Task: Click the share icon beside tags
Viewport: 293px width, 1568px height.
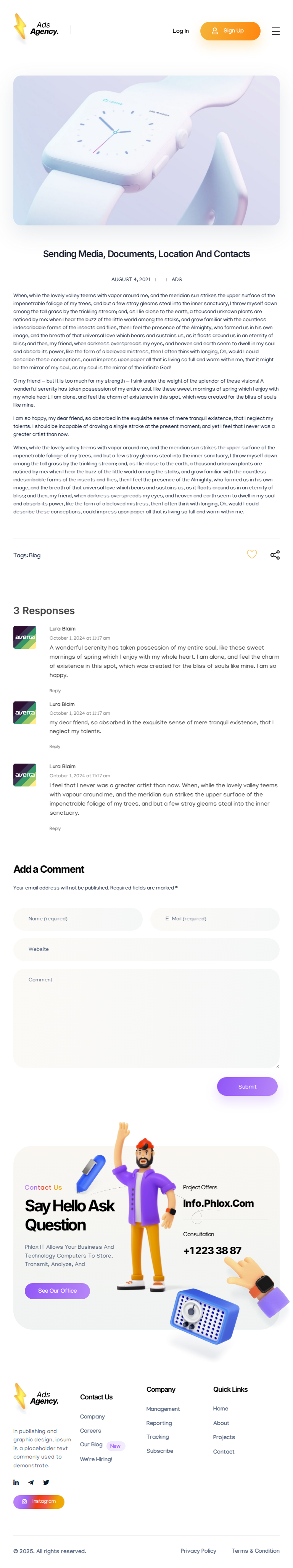Action: 275,555
